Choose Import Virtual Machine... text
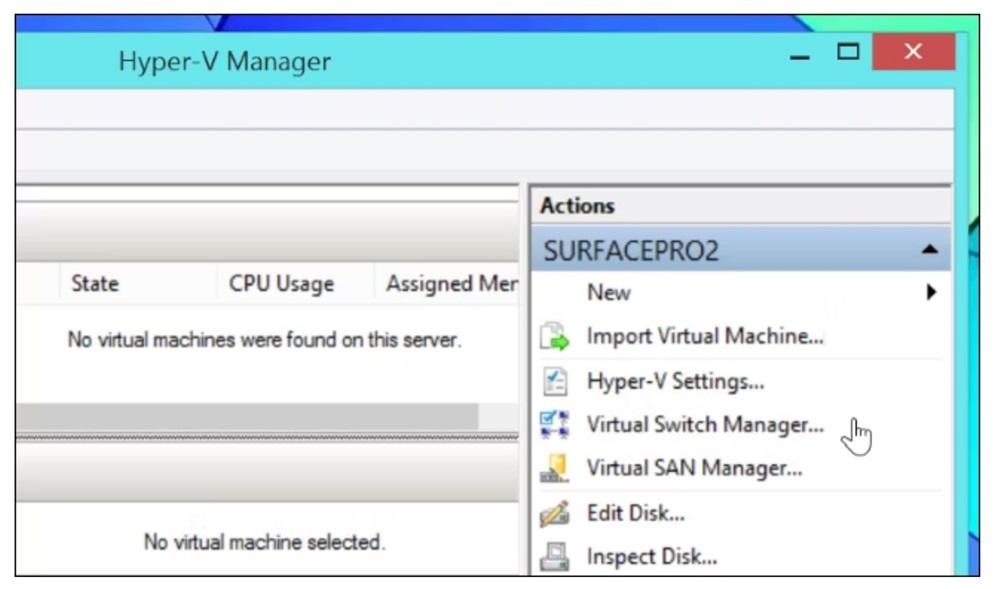1000x589 pixels. click(x=705, y=337)
